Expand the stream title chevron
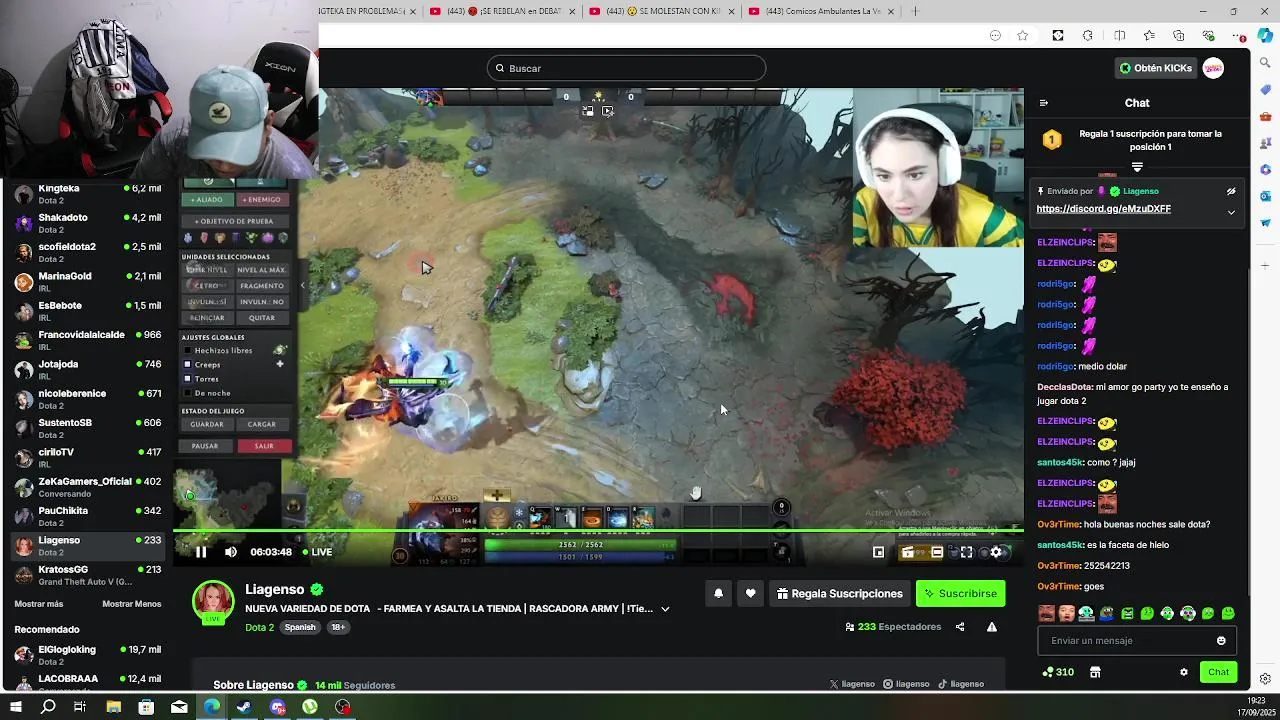 665,609
